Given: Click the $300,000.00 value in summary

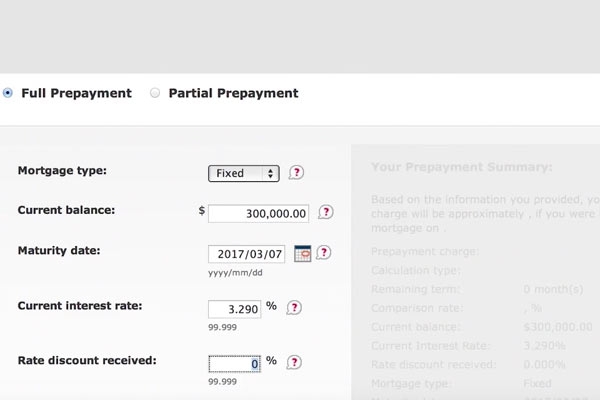Looking at the screenshot, I should (x=558, y=327).
